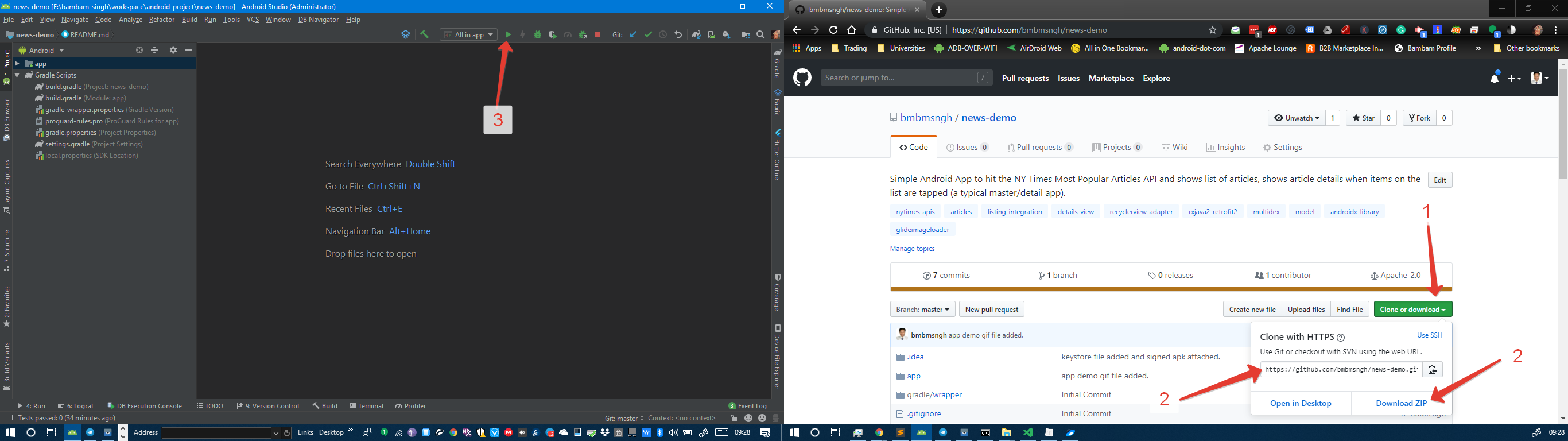The image size is (1568, 441).
Task: Commit changes with the green checkmark icon
Action: coord(648,34)
